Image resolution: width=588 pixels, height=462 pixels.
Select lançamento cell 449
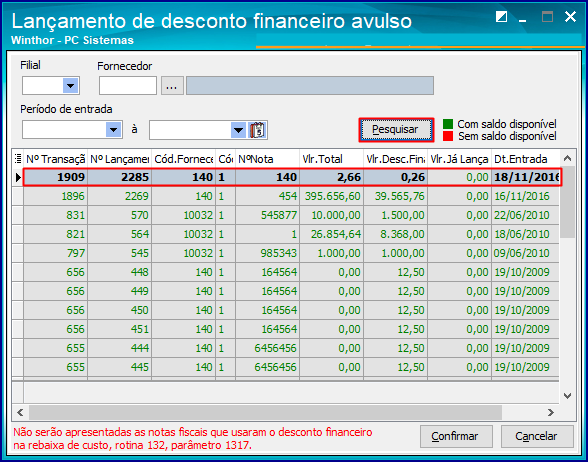(x=120, y=291)
